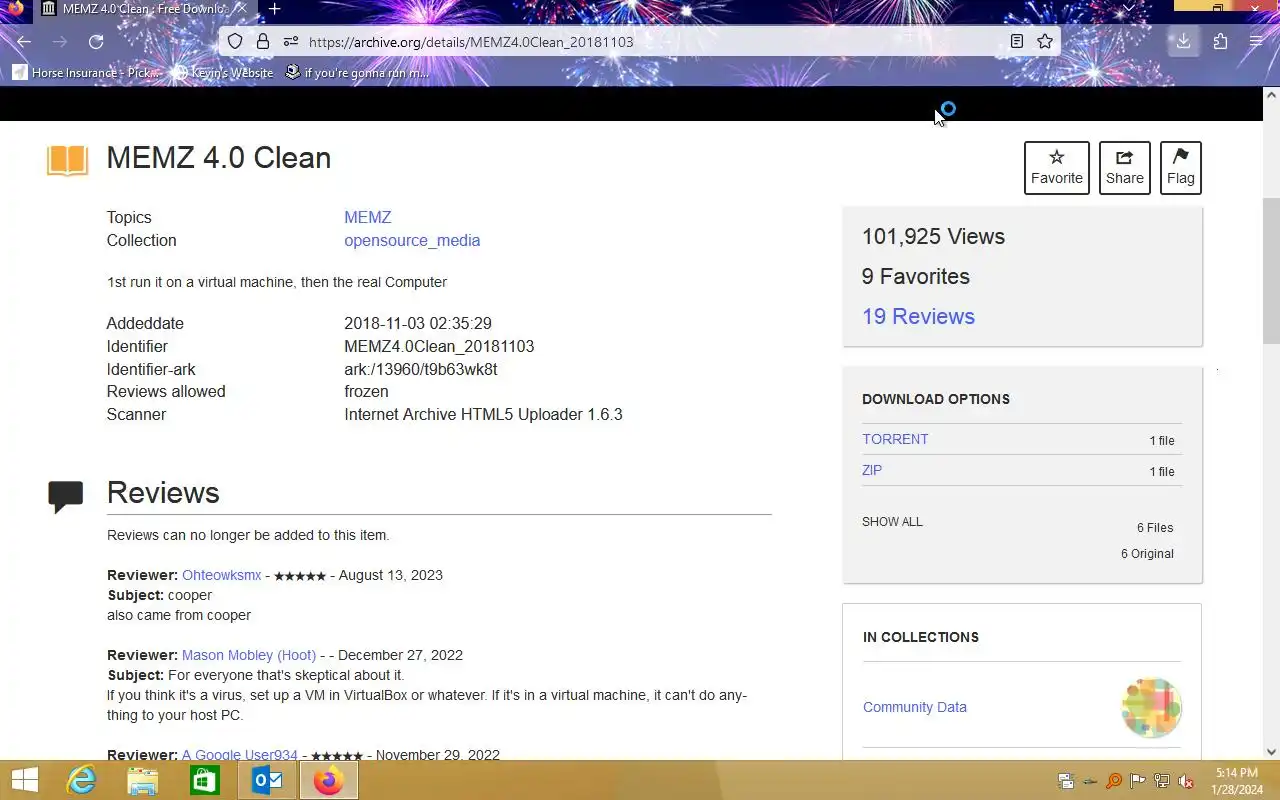
Task: Open Outlook from the taskbar
Action: click(x=267, y=780)
